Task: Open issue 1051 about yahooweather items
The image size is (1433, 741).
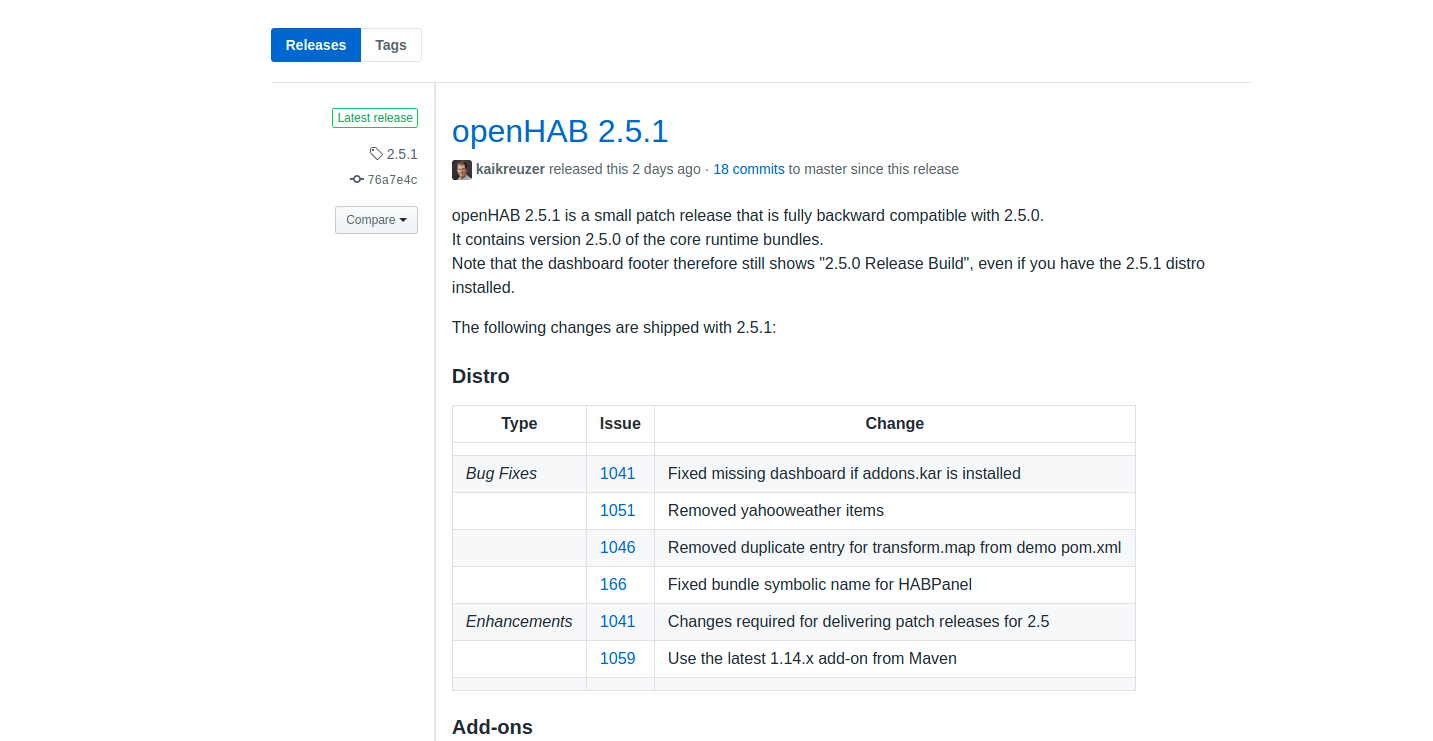Action: [x=618, y=510]
